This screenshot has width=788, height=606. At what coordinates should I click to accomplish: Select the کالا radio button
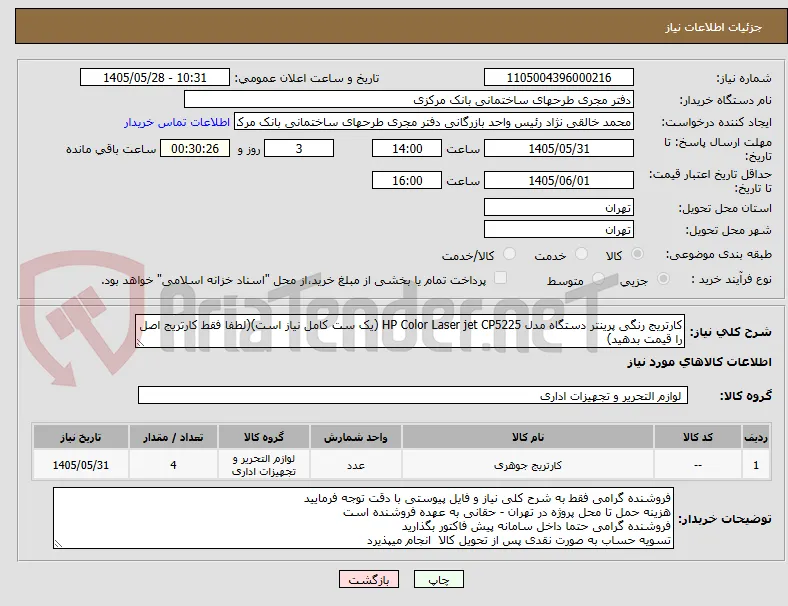[637, 254]
